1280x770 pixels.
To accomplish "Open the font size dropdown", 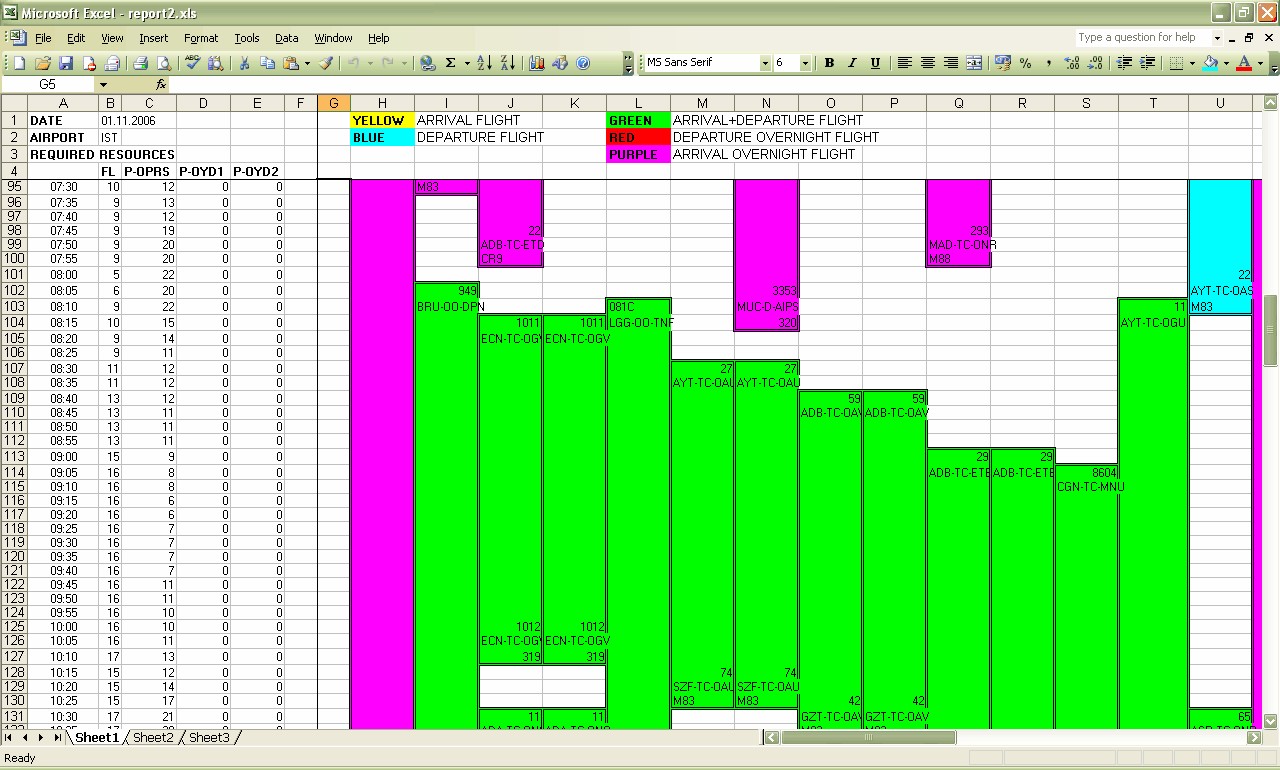I will 804,63.
